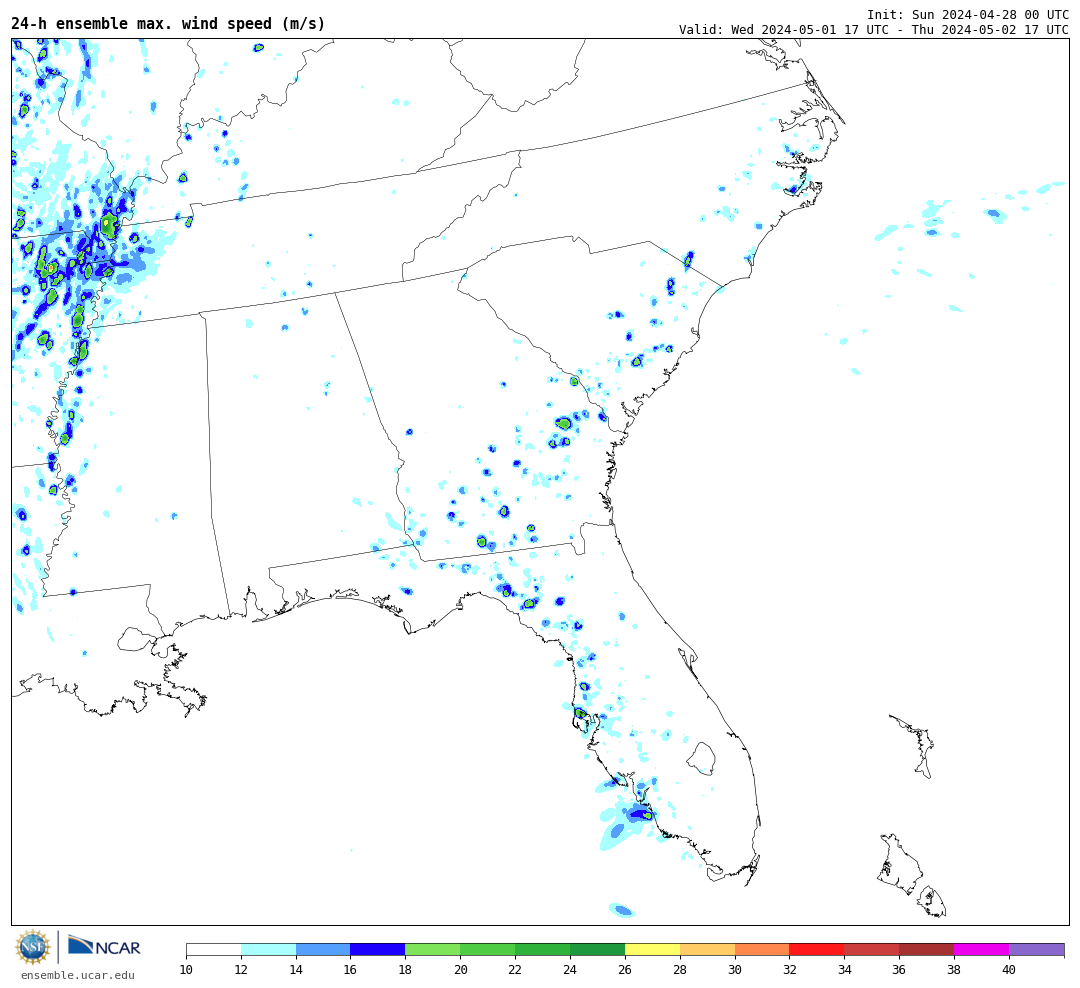1080x988 pixels.
Task: Click the colorbar tick label 26
Action: point(625,970)
